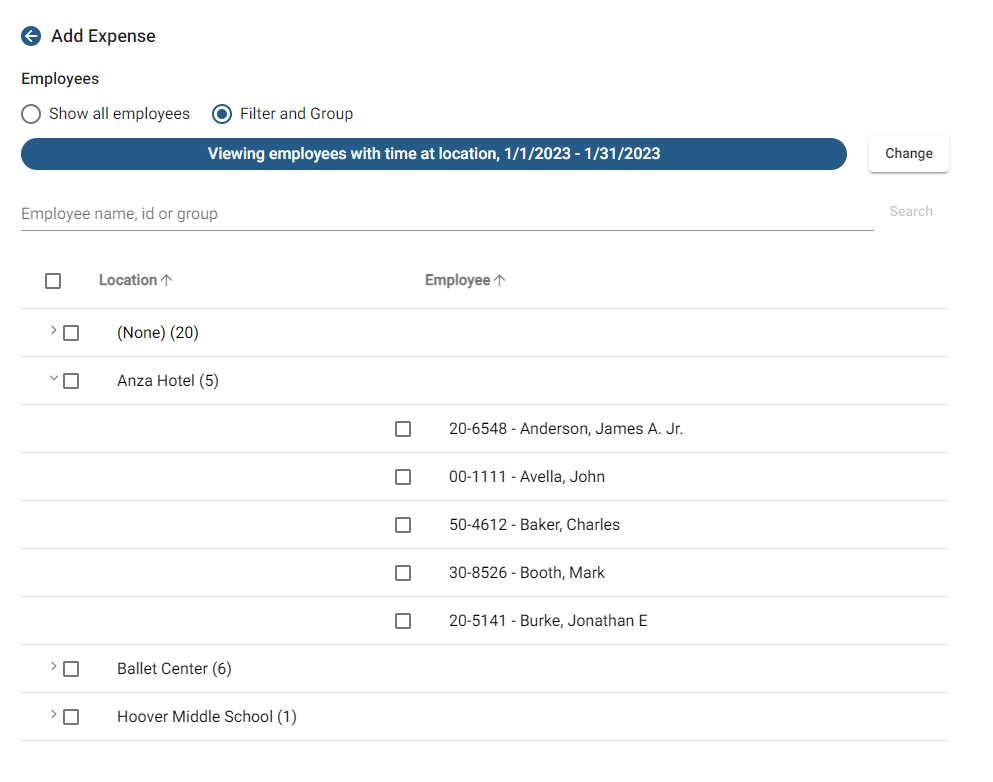Click the text 20-6548 - Anderson, James A. Jr.
Viewport: 993px width, 782px height.
pos(566,429)
